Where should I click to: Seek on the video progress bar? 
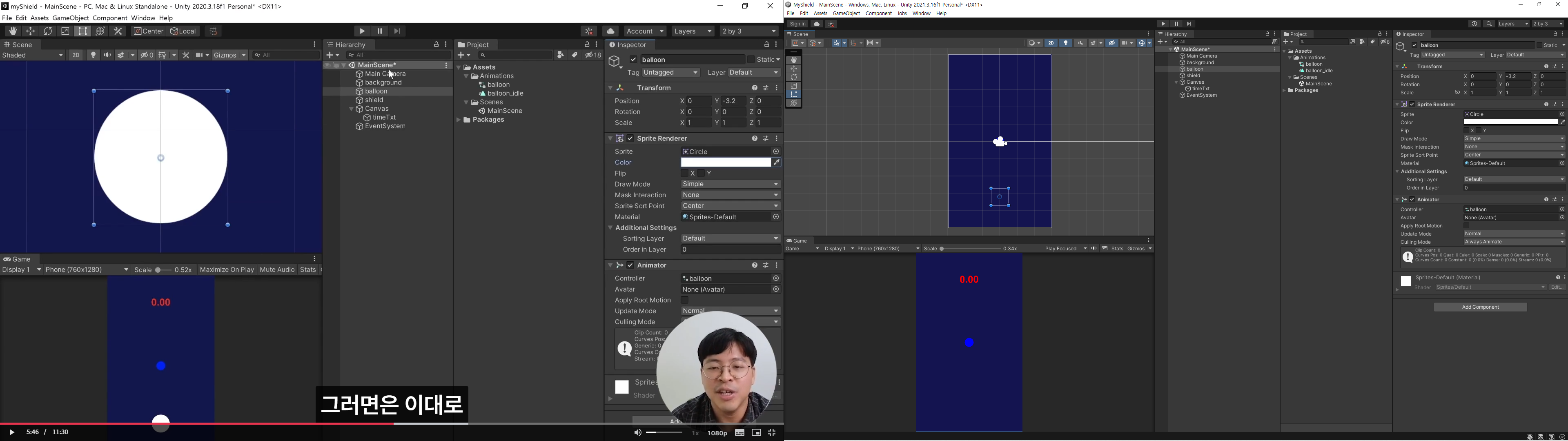click(x=392, y=423)
